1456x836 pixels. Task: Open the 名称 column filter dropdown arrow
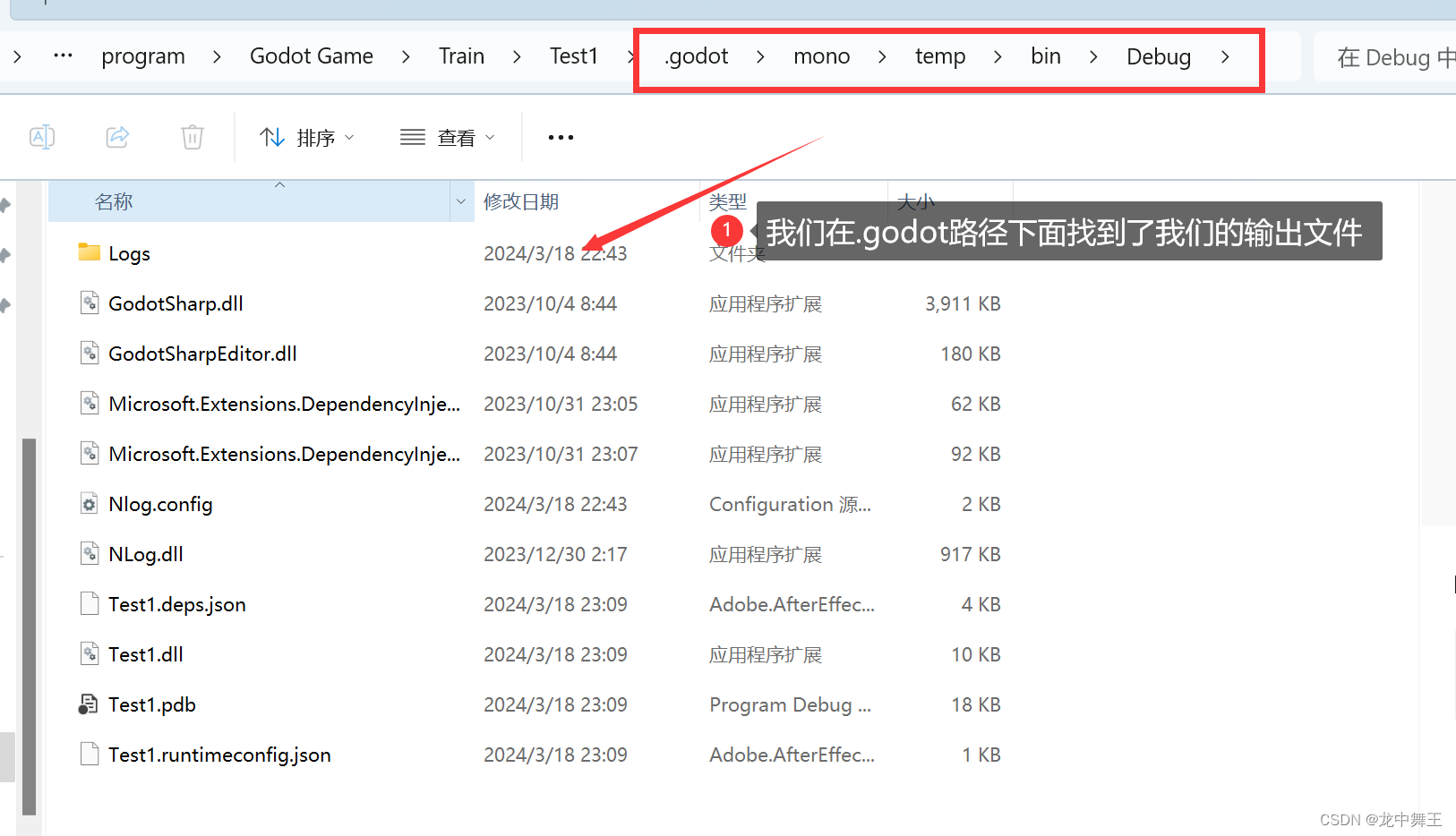coord(461,201)
